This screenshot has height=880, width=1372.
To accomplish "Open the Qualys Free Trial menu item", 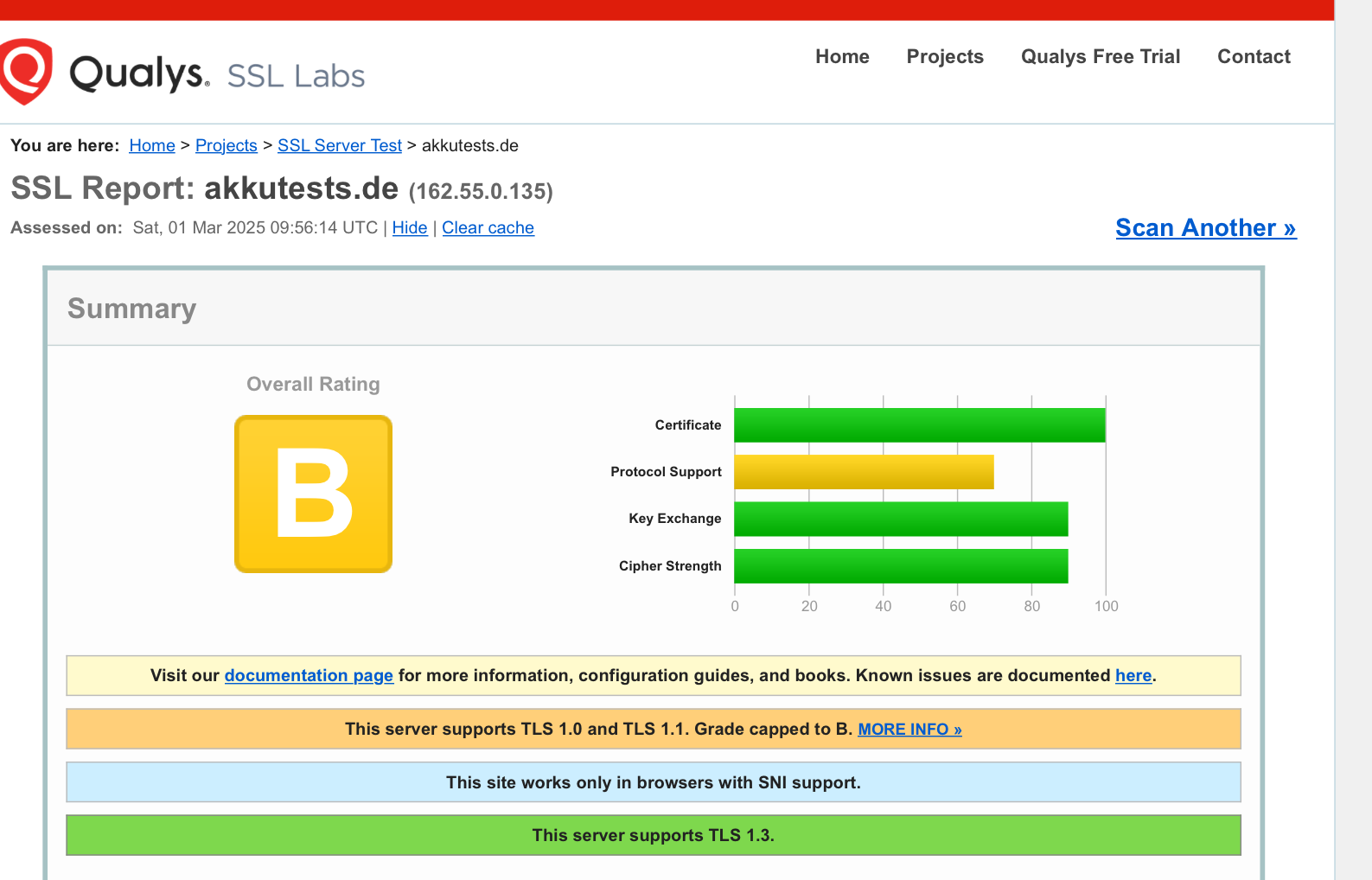I will [x=1101, y=56].
